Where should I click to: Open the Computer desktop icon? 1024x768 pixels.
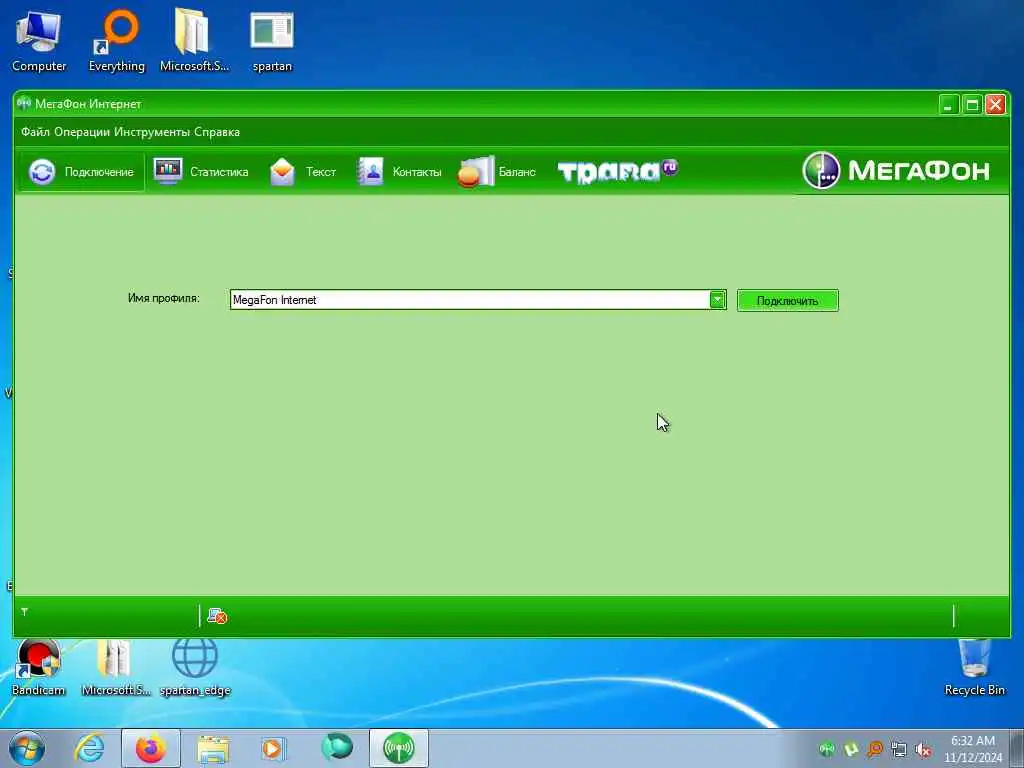coord(39,42)
